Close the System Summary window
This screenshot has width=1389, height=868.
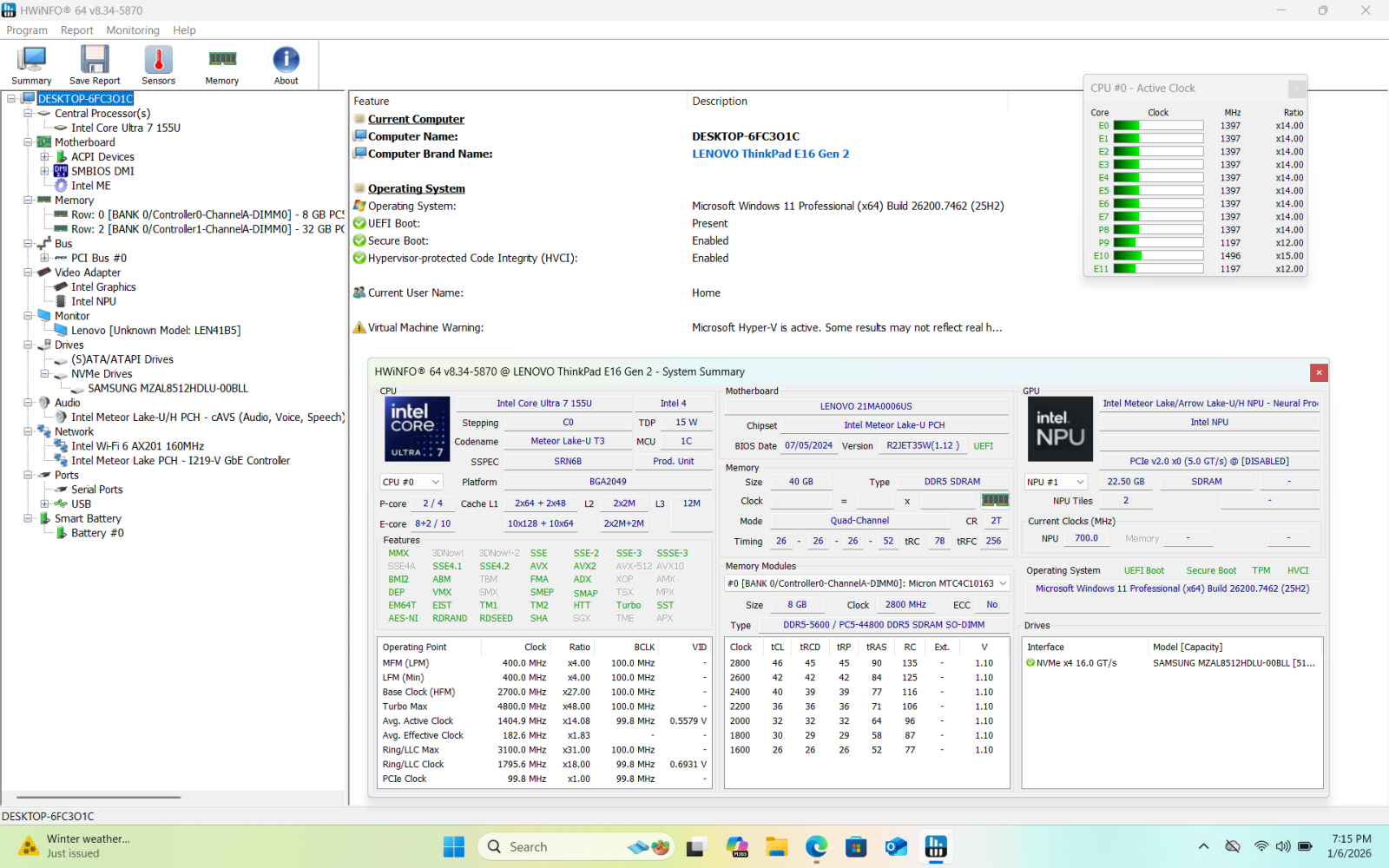1319,372
